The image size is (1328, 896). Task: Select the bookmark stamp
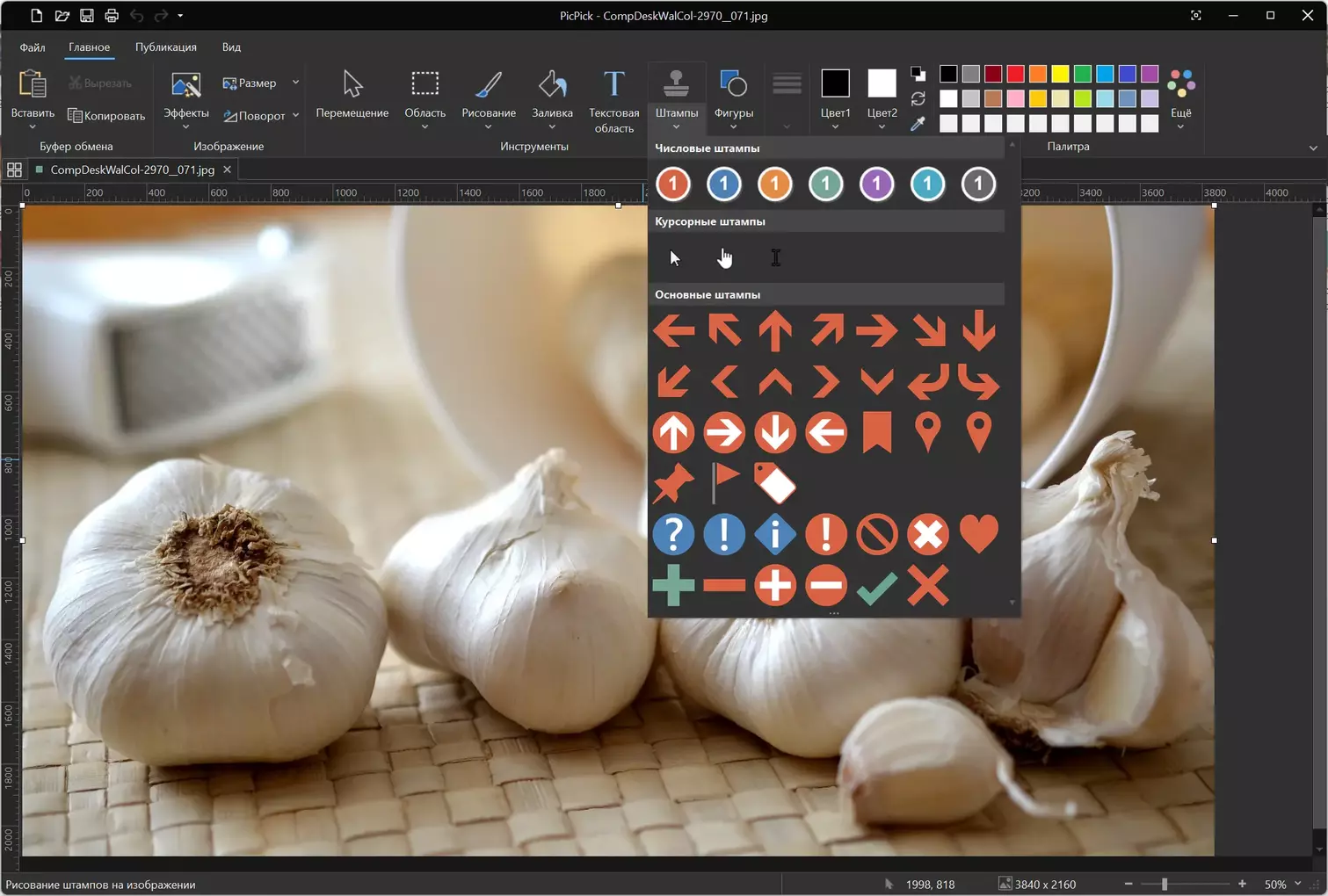(876, 432)
